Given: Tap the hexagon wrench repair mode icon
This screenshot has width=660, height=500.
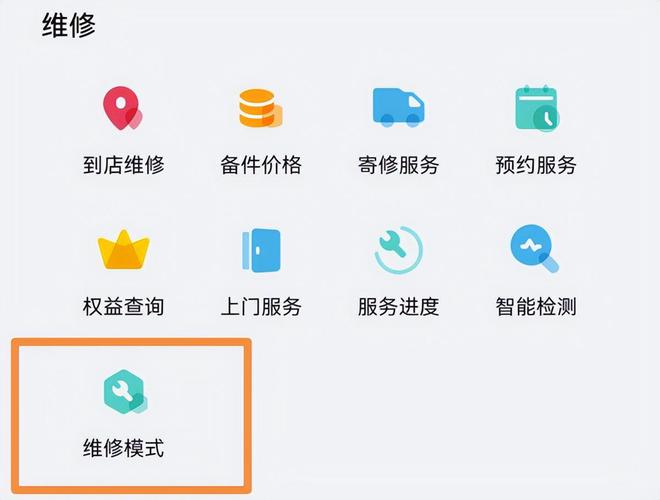Looking at the screenshot, I should point(125,392).
